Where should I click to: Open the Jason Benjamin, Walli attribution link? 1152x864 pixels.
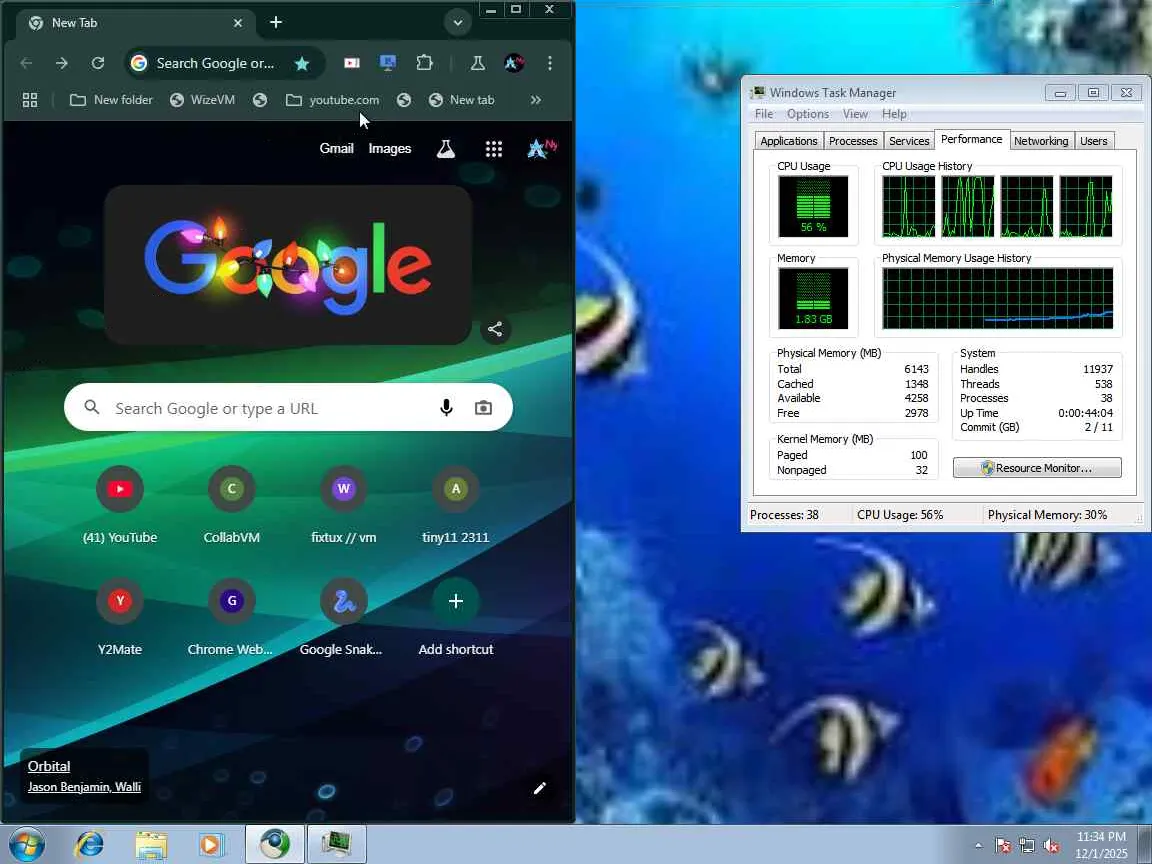tap(84, 787)
